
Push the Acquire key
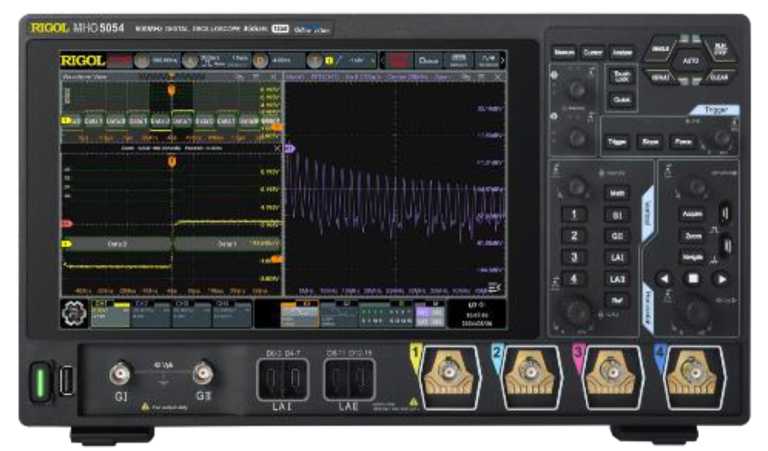coord(693,214)
